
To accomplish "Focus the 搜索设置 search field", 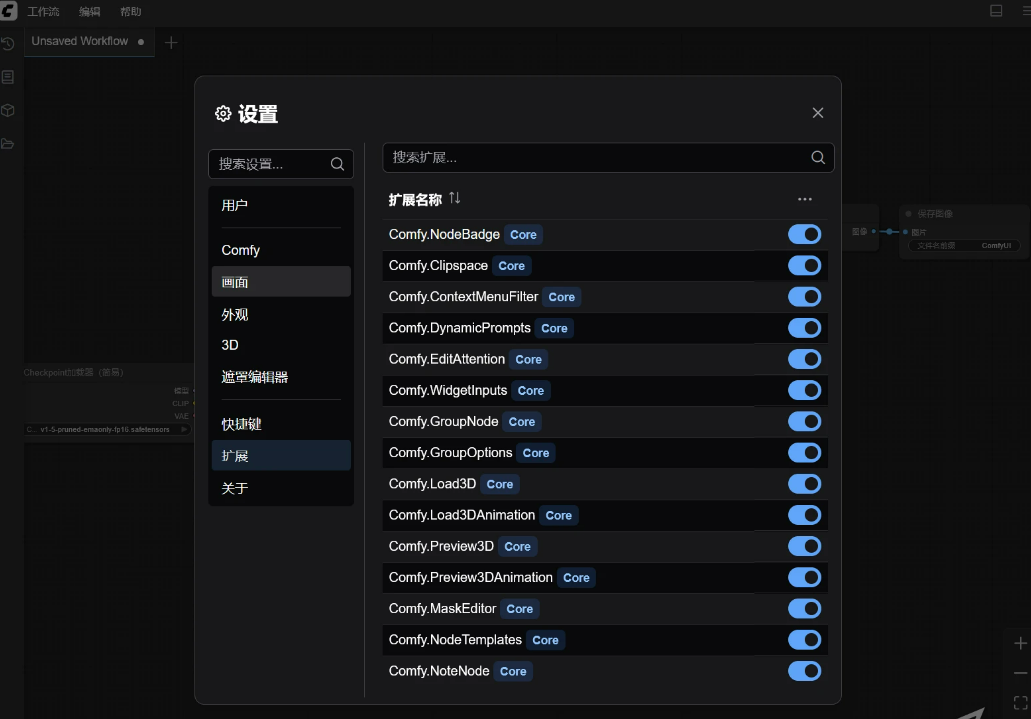I will point(281,164).
